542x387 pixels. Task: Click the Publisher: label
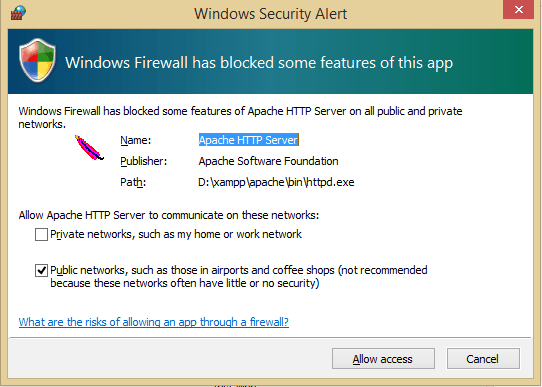point(143,161)
